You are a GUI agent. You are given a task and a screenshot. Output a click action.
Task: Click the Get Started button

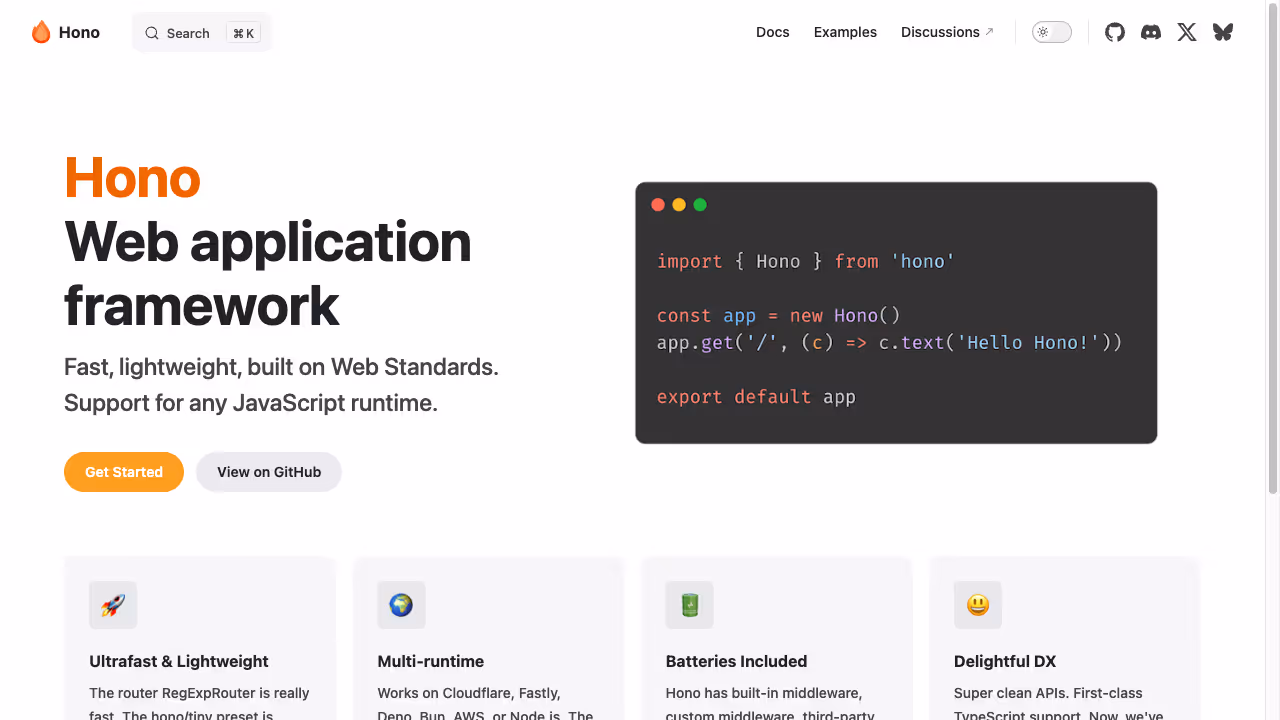pos(124,471)
